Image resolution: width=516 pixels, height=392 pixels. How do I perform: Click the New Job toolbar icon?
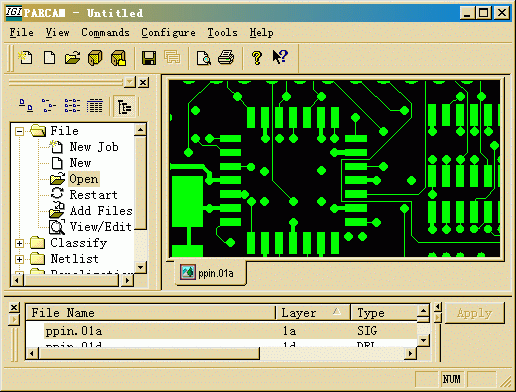tap(26, 58)
